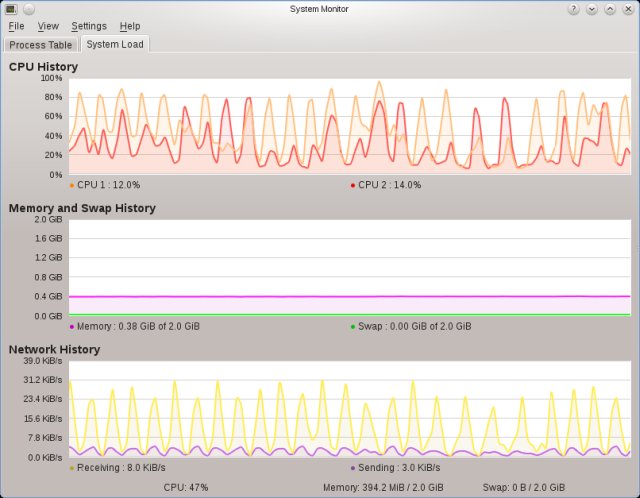Click inside the CPU History graph

point(349,126)
